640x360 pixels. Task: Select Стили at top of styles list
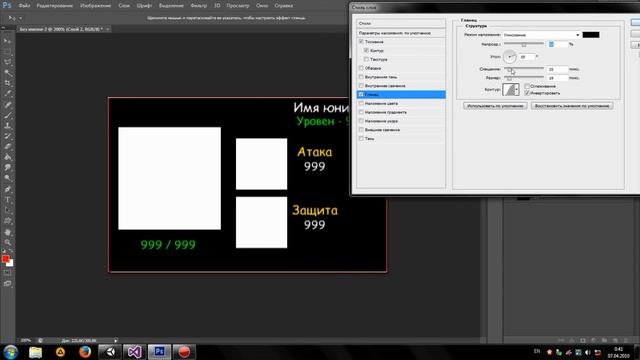(x=401, y=23)
